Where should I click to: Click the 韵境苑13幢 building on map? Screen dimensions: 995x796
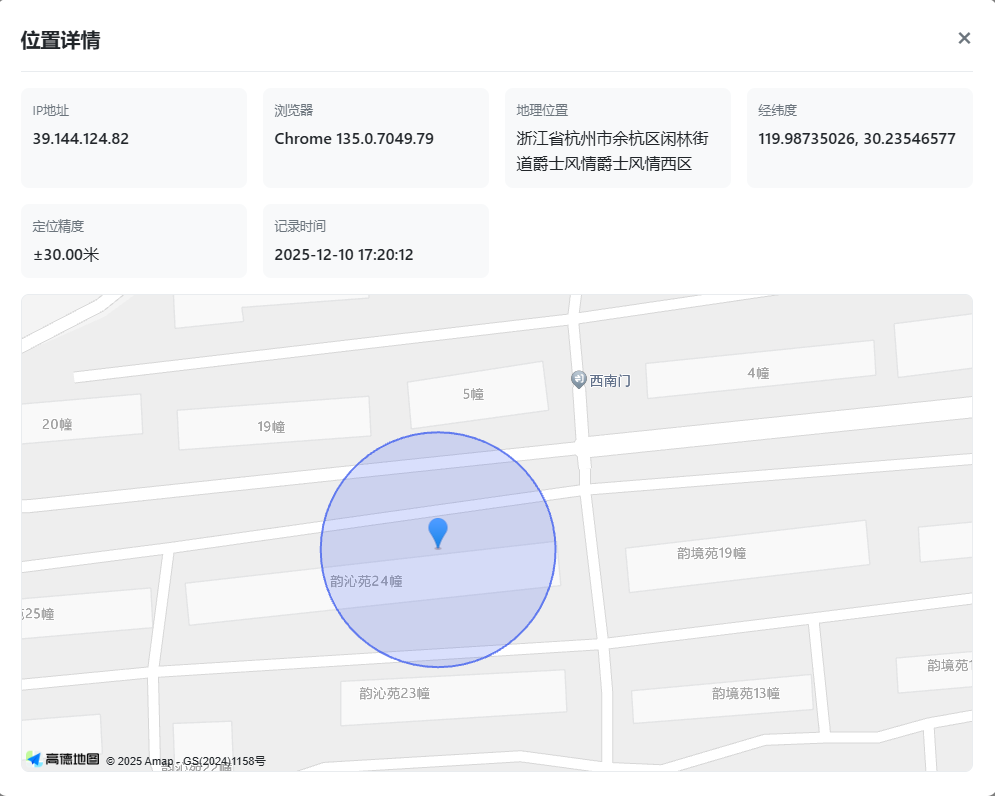point(745,693)
